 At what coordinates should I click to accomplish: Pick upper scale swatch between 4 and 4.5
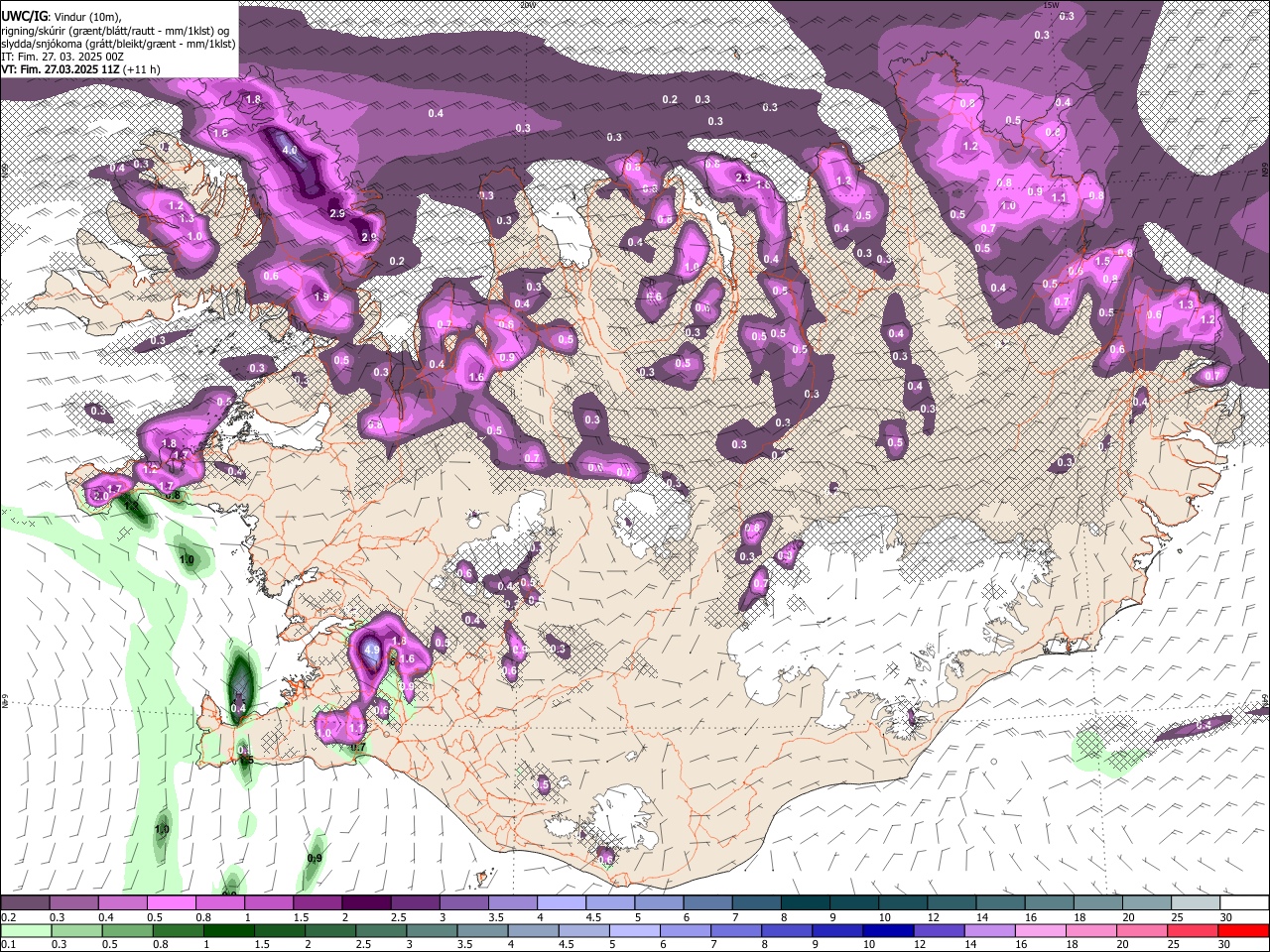(x=560, y=902)
